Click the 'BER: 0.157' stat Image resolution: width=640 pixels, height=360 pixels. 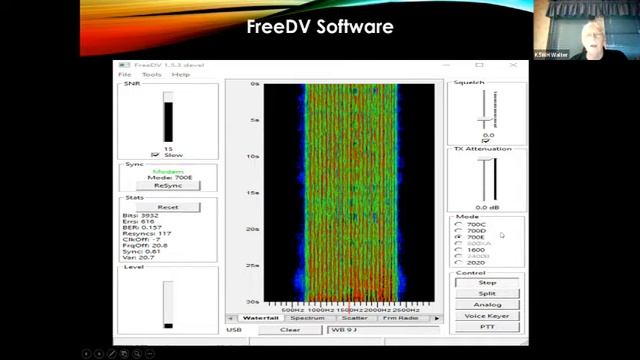[142, 227]
